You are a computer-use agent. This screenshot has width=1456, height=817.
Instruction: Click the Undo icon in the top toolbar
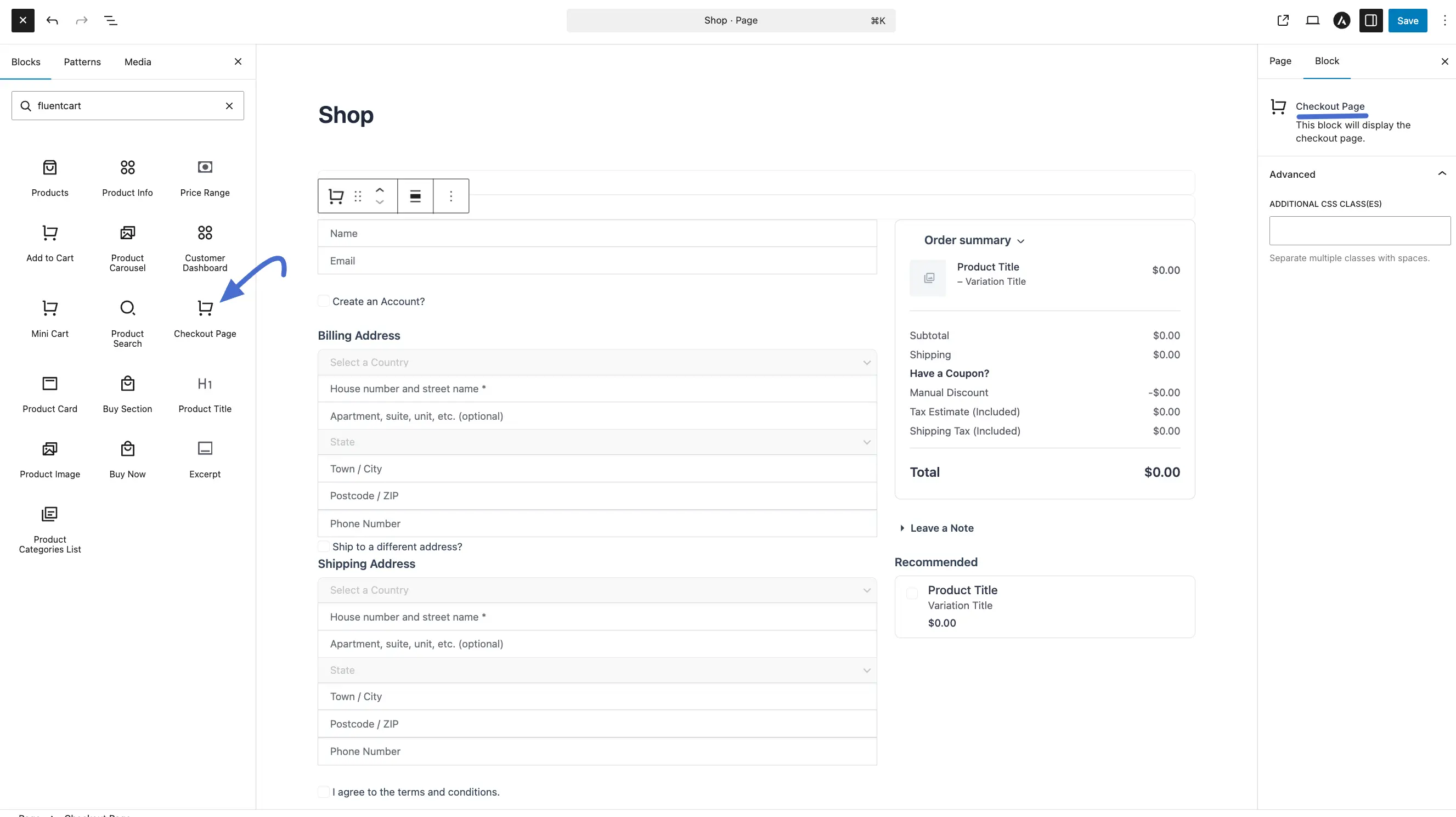coord(52,20)
